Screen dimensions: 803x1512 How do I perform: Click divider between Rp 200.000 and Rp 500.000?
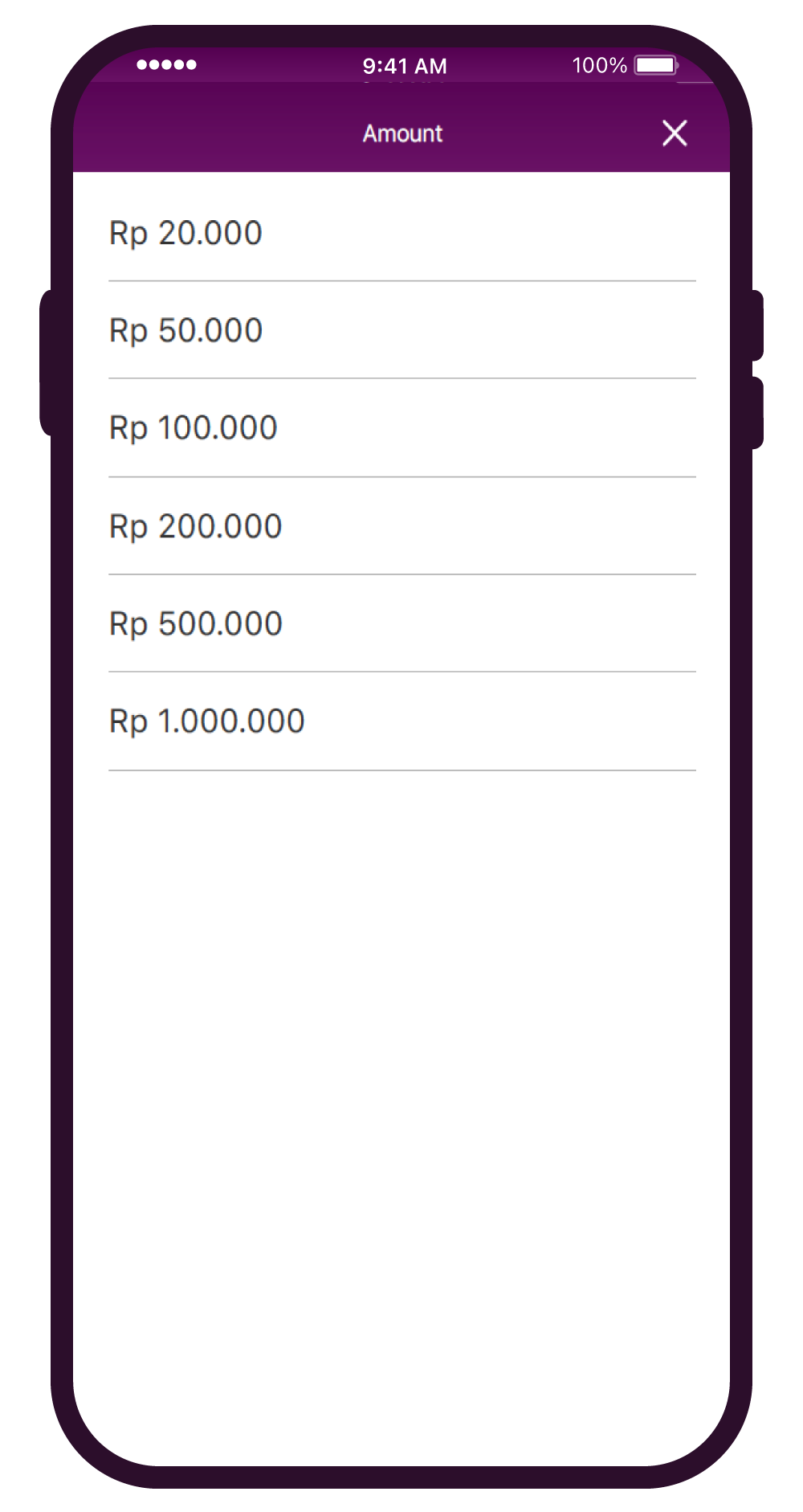tap(401, 574)
